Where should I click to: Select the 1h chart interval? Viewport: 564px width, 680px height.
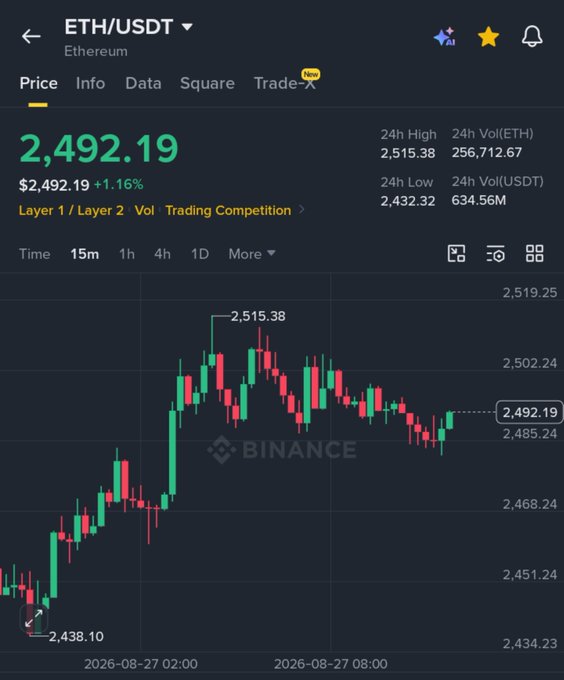[x=127, y=254]
